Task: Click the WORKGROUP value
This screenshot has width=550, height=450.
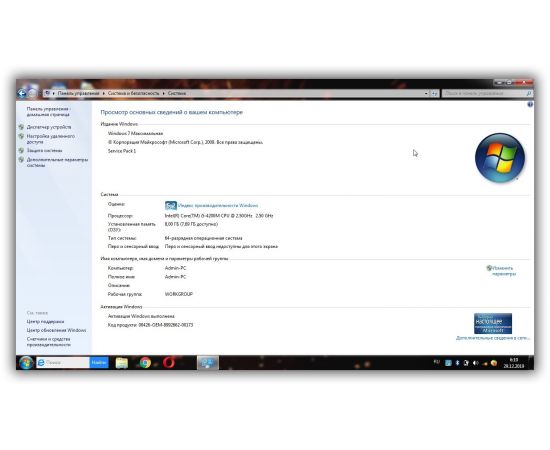Action: click(179, 294)
